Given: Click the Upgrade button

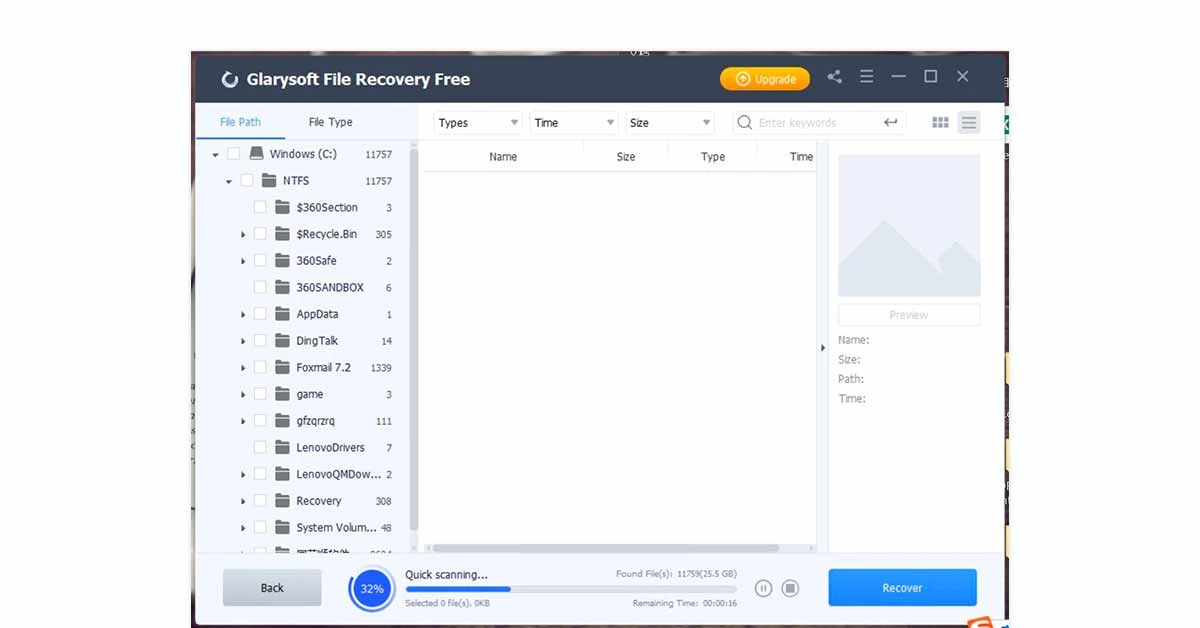Looking at the screenshot, I should [x=765, y=78].
